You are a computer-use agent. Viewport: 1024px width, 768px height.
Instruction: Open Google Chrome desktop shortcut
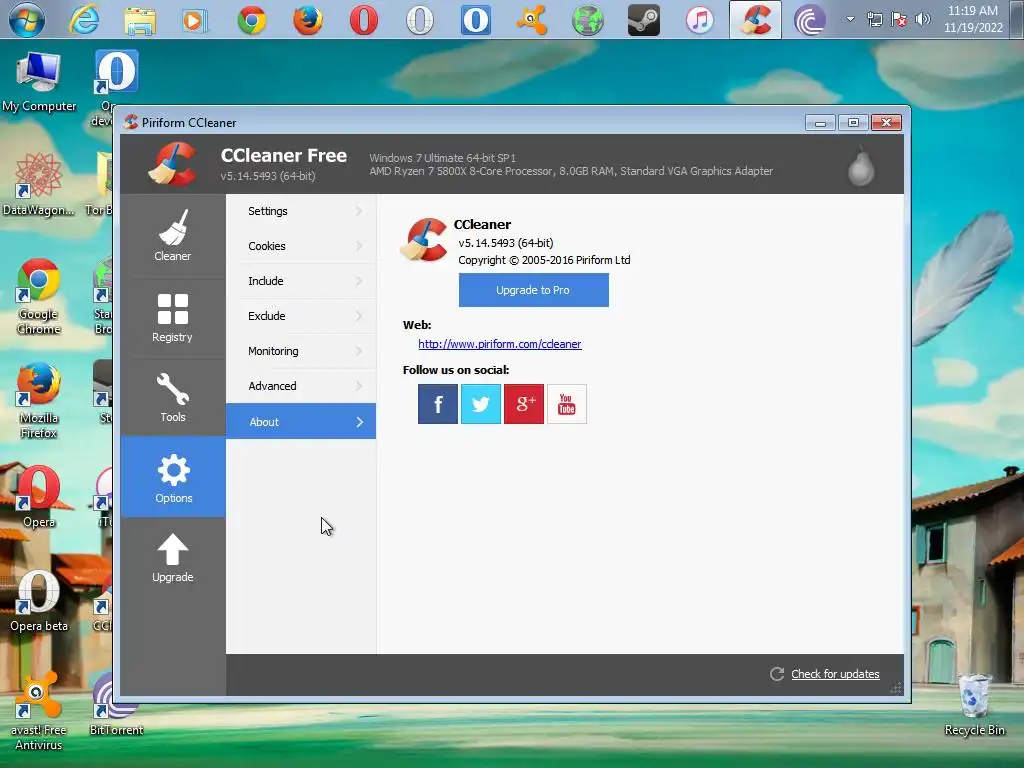39,297
